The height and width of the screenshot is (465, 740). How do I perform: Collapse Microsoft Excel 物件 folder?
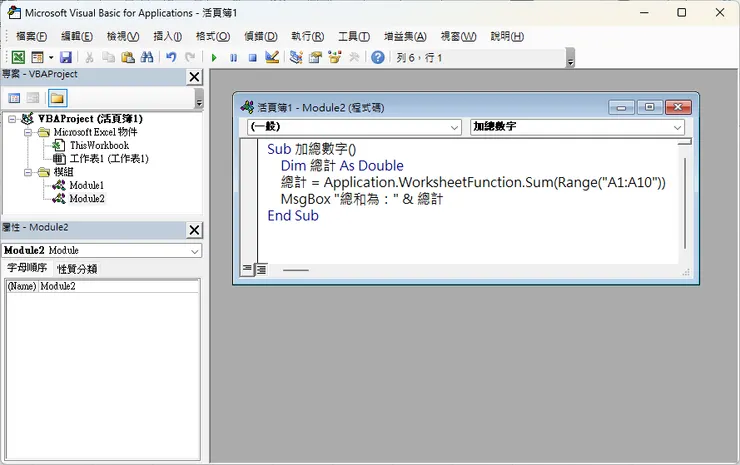coord(28,132)
